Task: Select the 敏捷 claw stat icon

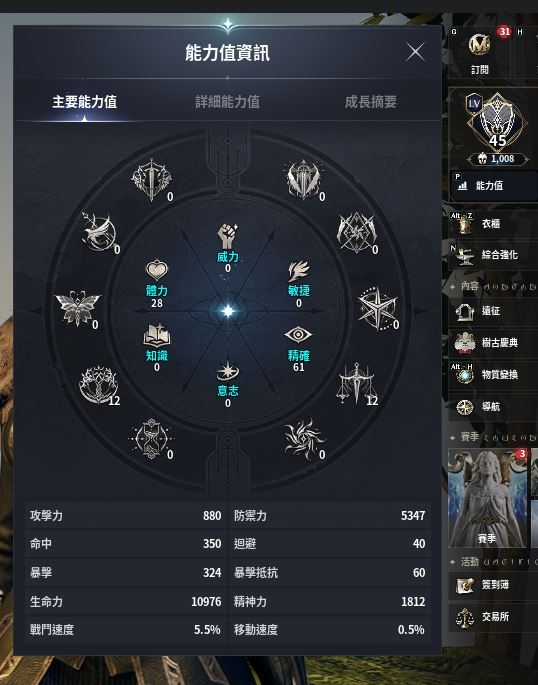Action: click(x=299, y=271)
